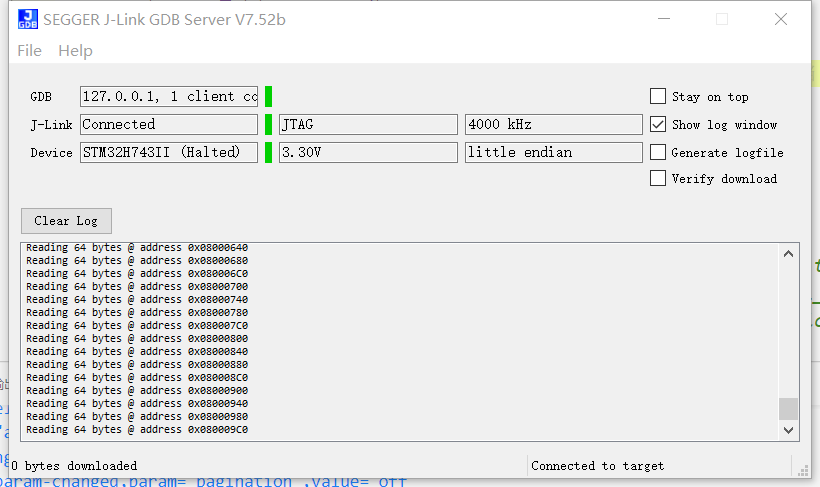820x487 pixels.
Task: Open the File menu
Action: pos(29,51)
